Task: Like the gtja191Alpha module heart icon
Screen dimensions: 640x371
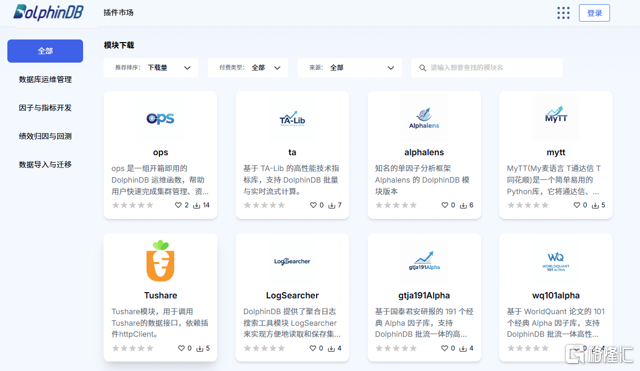Action: click(445, 348)
